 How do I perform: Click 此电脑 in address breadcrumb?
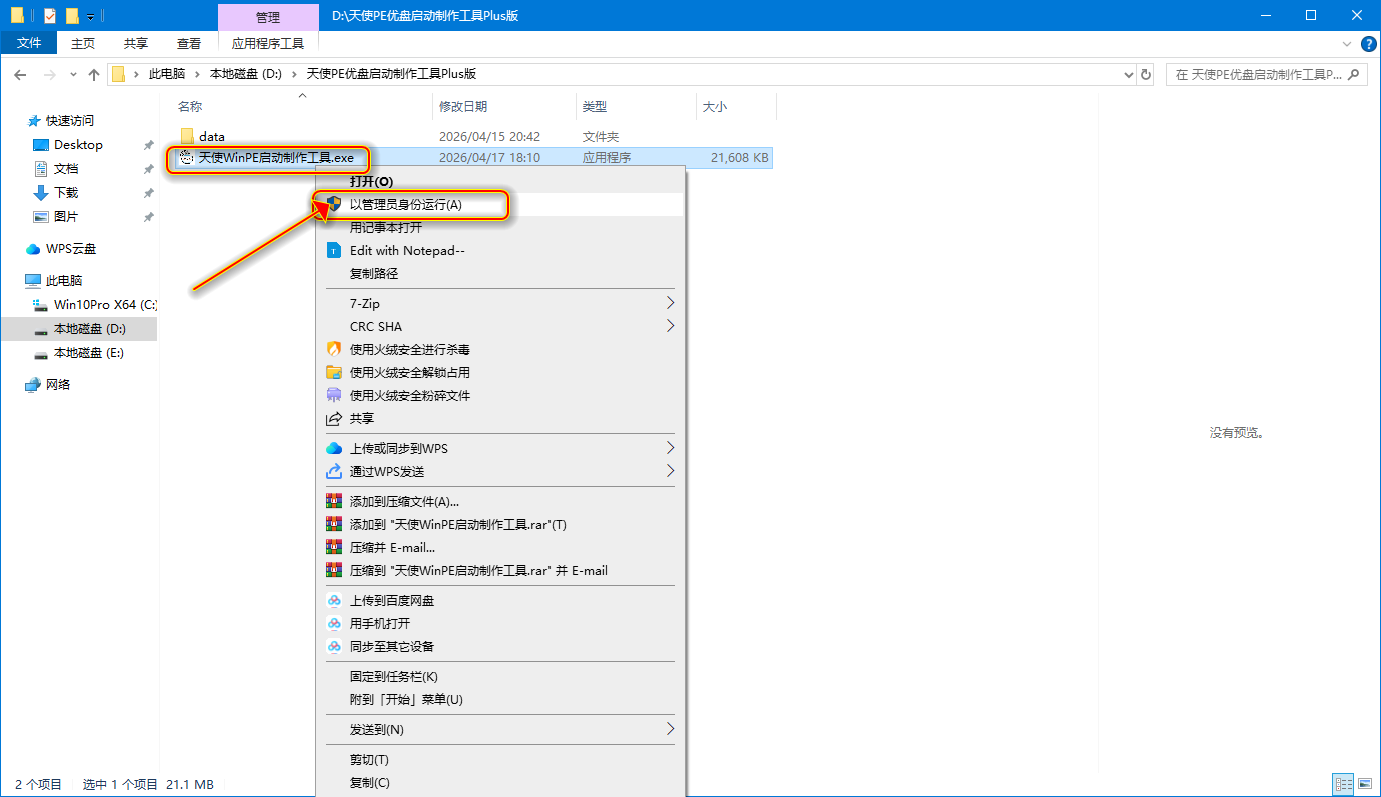(x=166, y=74)
